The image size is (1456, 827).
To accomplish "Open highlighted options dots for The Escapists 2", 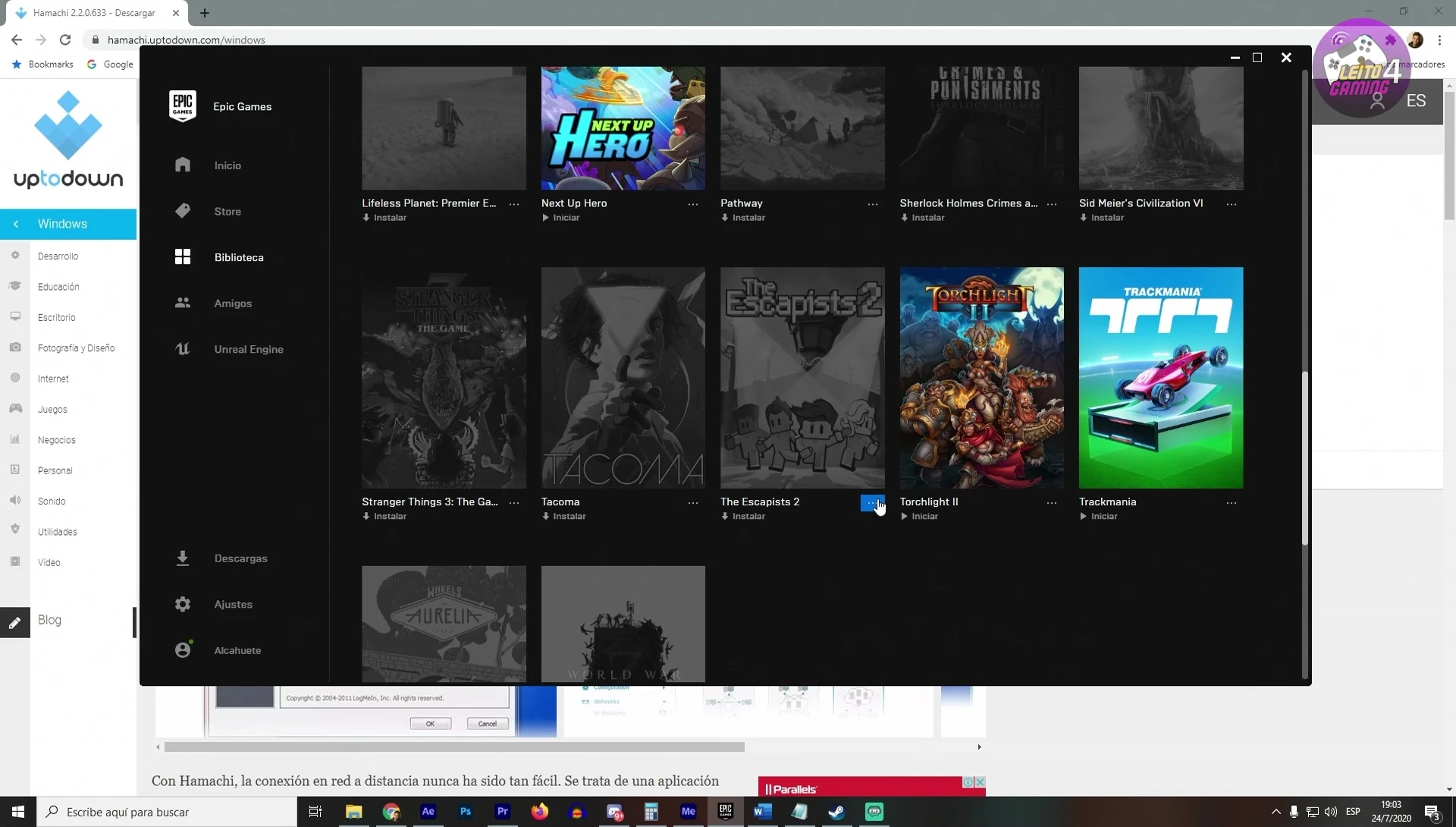I will [873, 503].
